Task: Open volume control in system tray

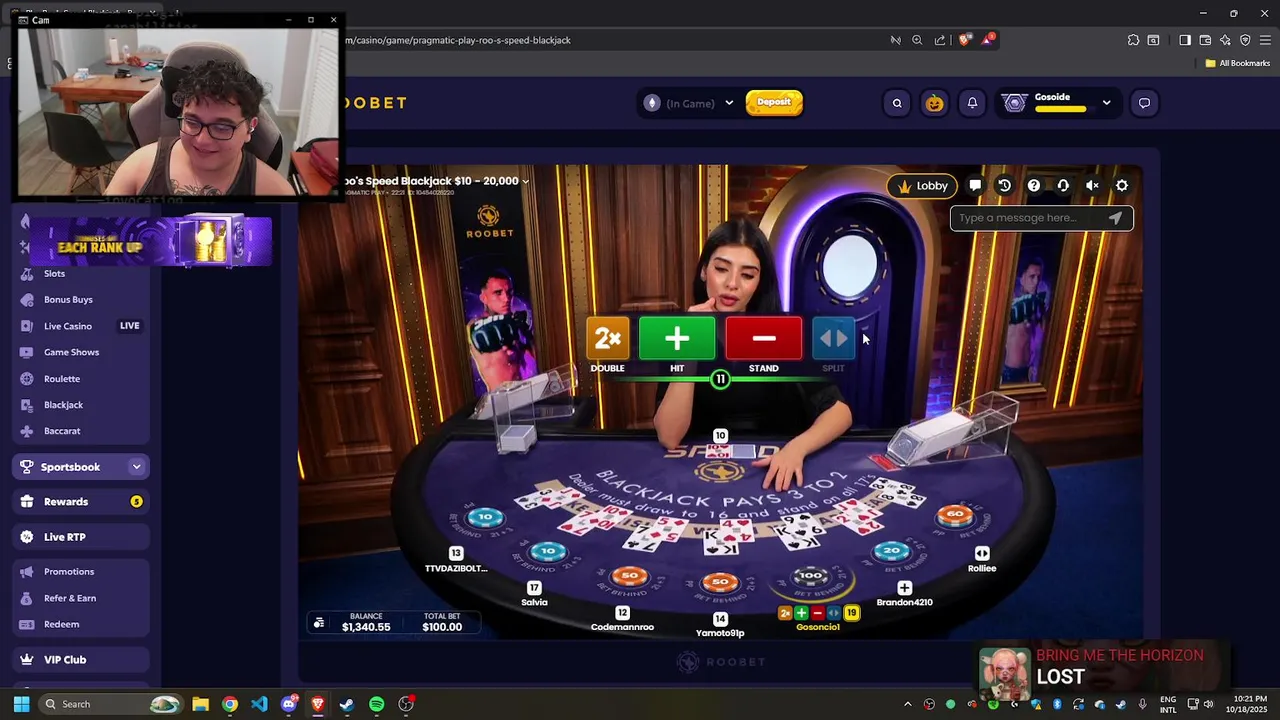Action: 1209,704
